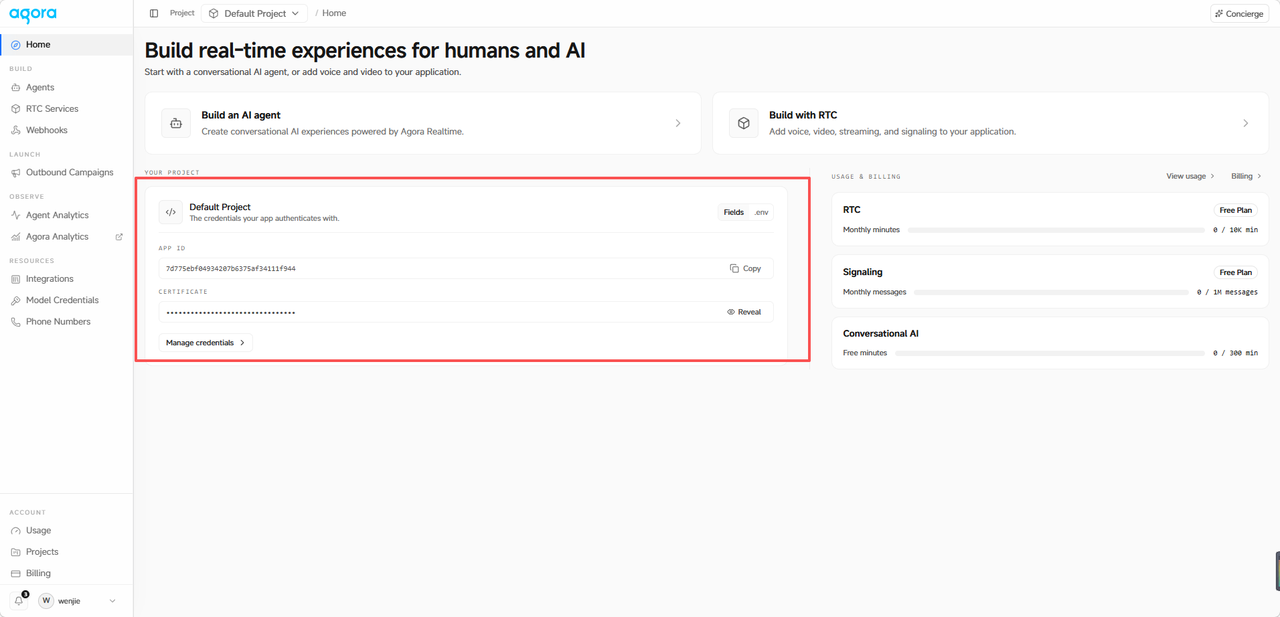This screenshot has height=617, width=1280.
Task: Click '0 / 1M messages' usage value
Action: point(1227,292)
